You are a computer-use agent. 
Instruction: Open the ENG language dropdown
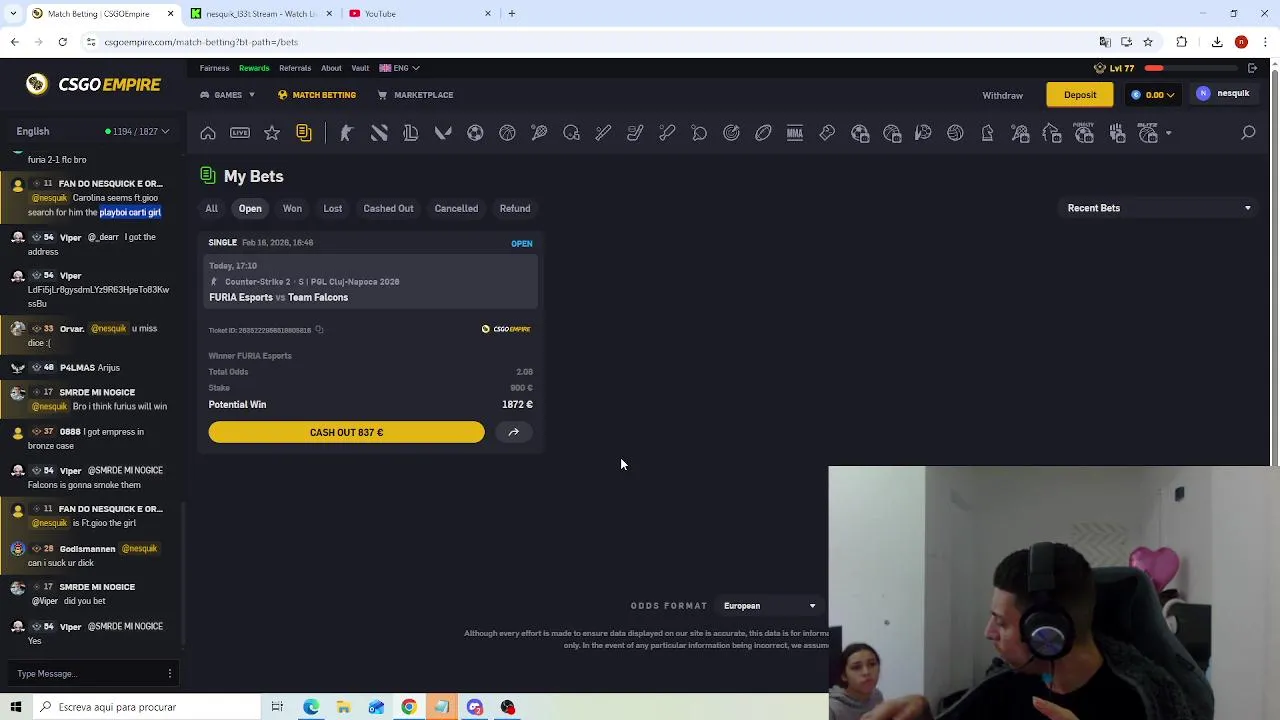coord(400,68)
